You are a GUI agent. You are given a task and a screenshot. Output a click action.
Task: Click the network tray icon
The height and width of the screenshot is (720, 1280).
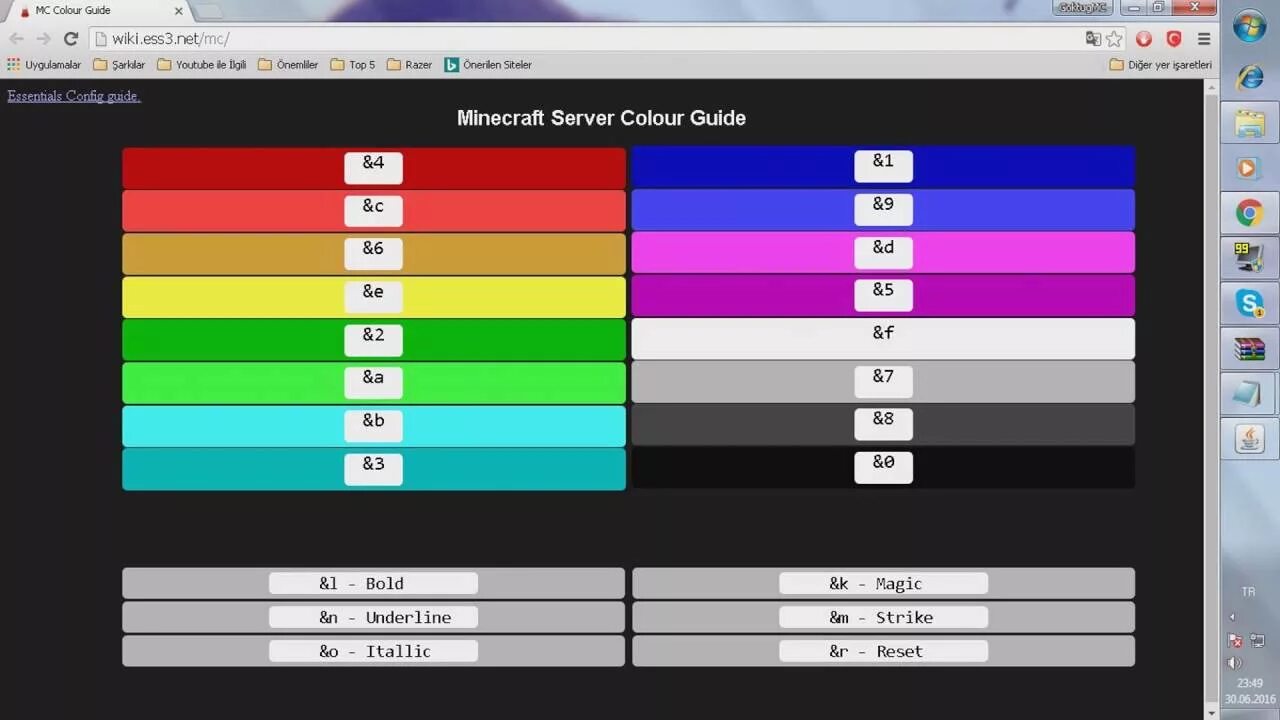1257,640
